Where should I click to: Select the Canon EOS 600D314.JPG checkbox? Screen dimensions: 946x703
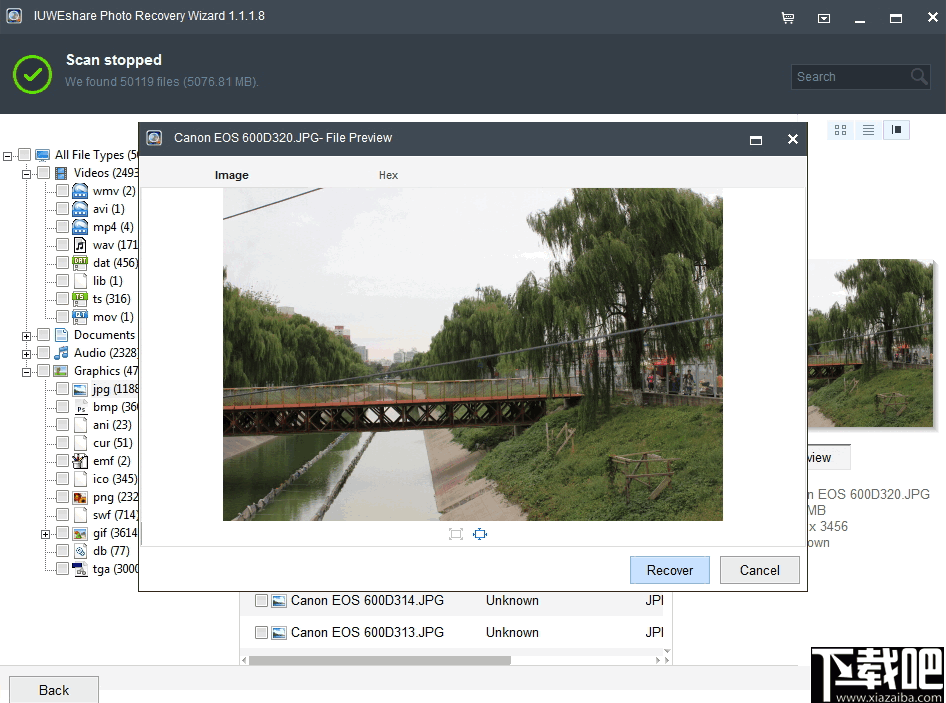263,600
